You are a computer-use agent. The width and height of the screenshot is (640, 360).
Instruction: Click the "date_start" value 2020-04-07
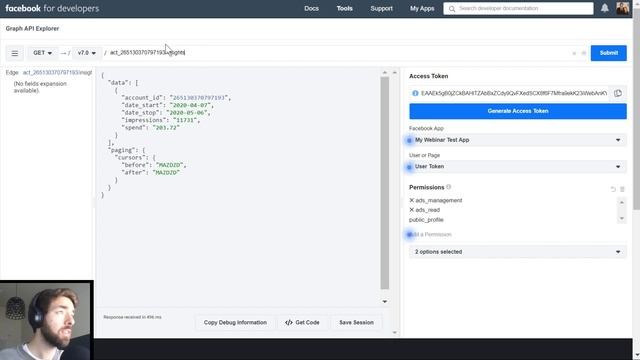(x=190, y=105)
